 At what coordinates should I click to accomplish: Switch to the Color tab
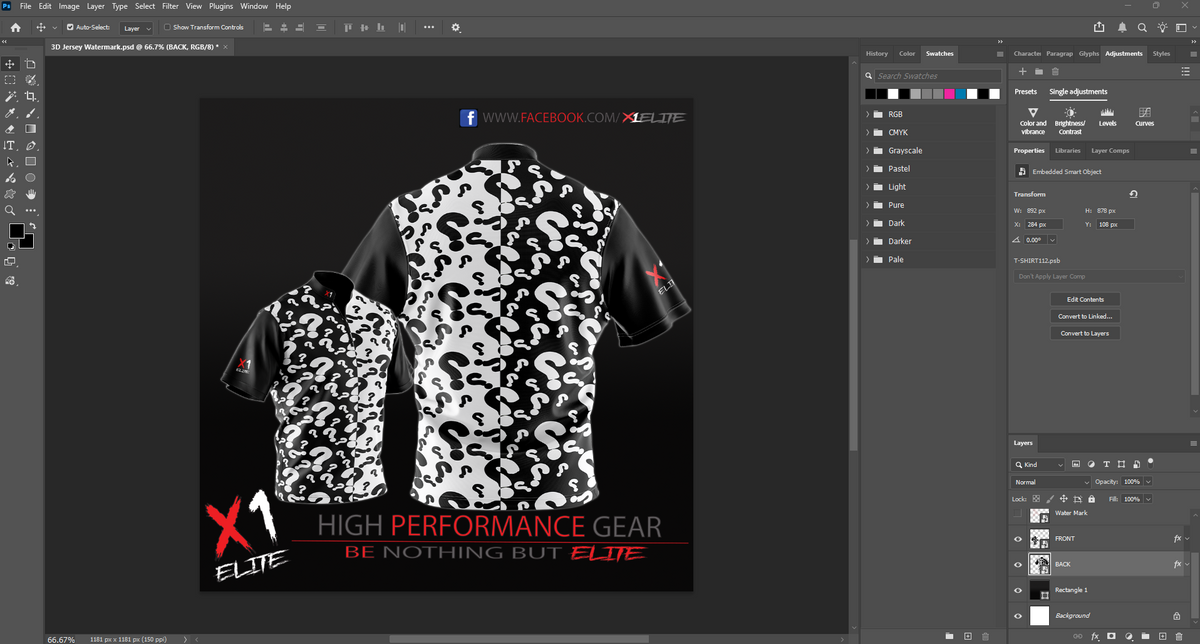pyautogui.click(x=907, y=53)
